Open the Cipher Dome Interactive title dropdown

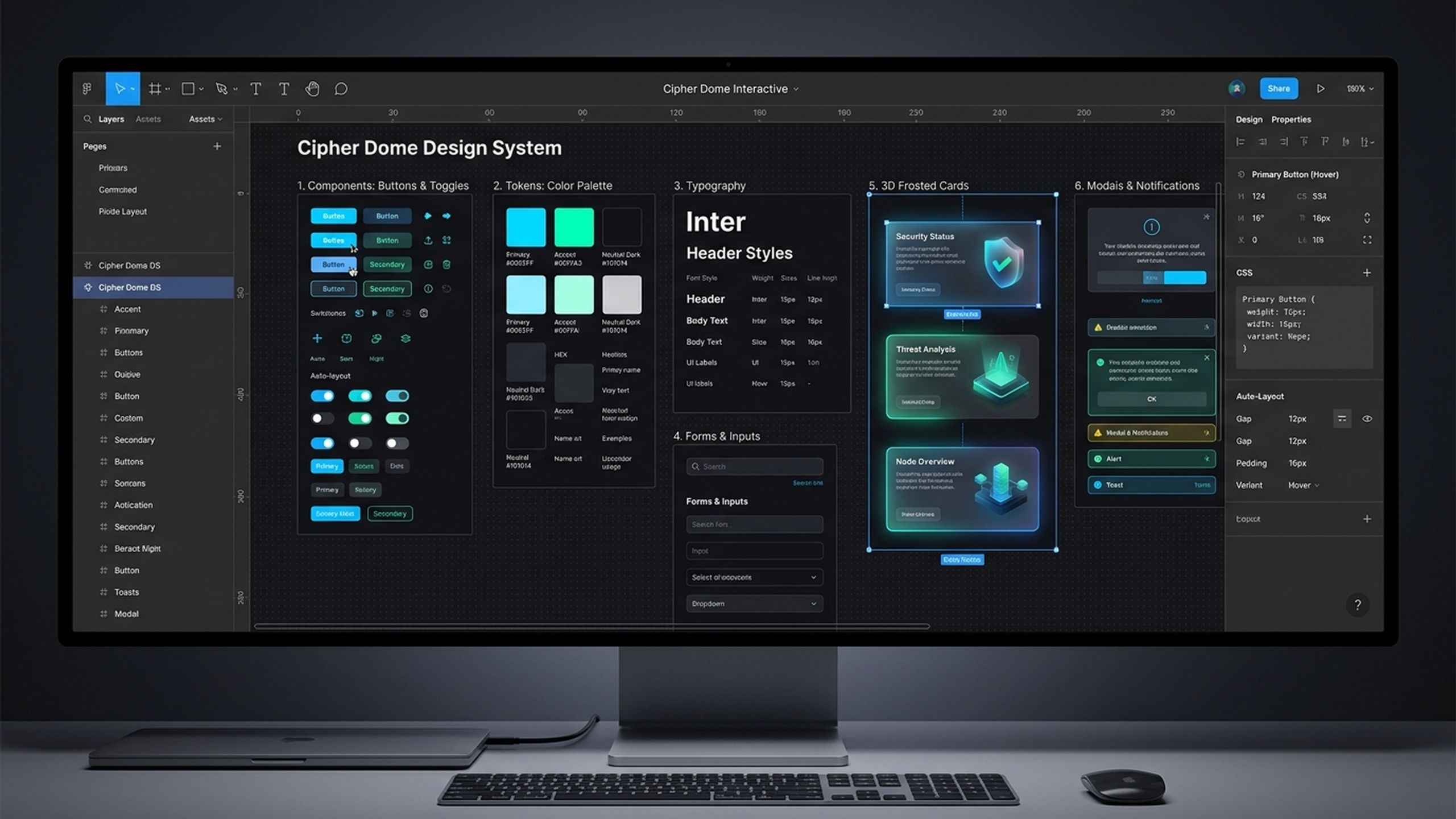pyautogui.click(x=731, y=89)
